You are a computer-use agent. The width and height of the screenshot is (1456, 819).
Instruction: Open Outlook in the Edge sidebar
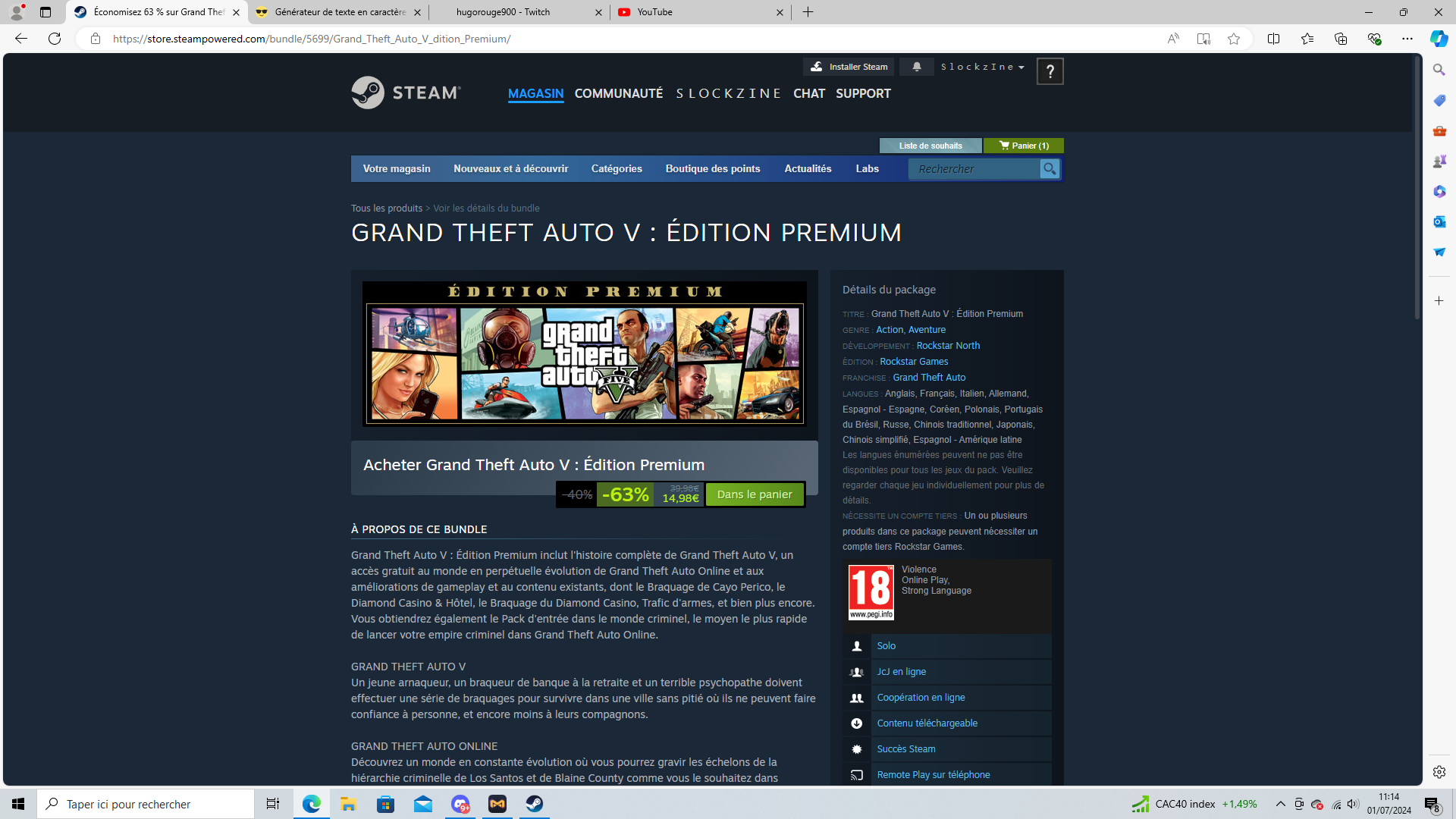[1439, 221]
